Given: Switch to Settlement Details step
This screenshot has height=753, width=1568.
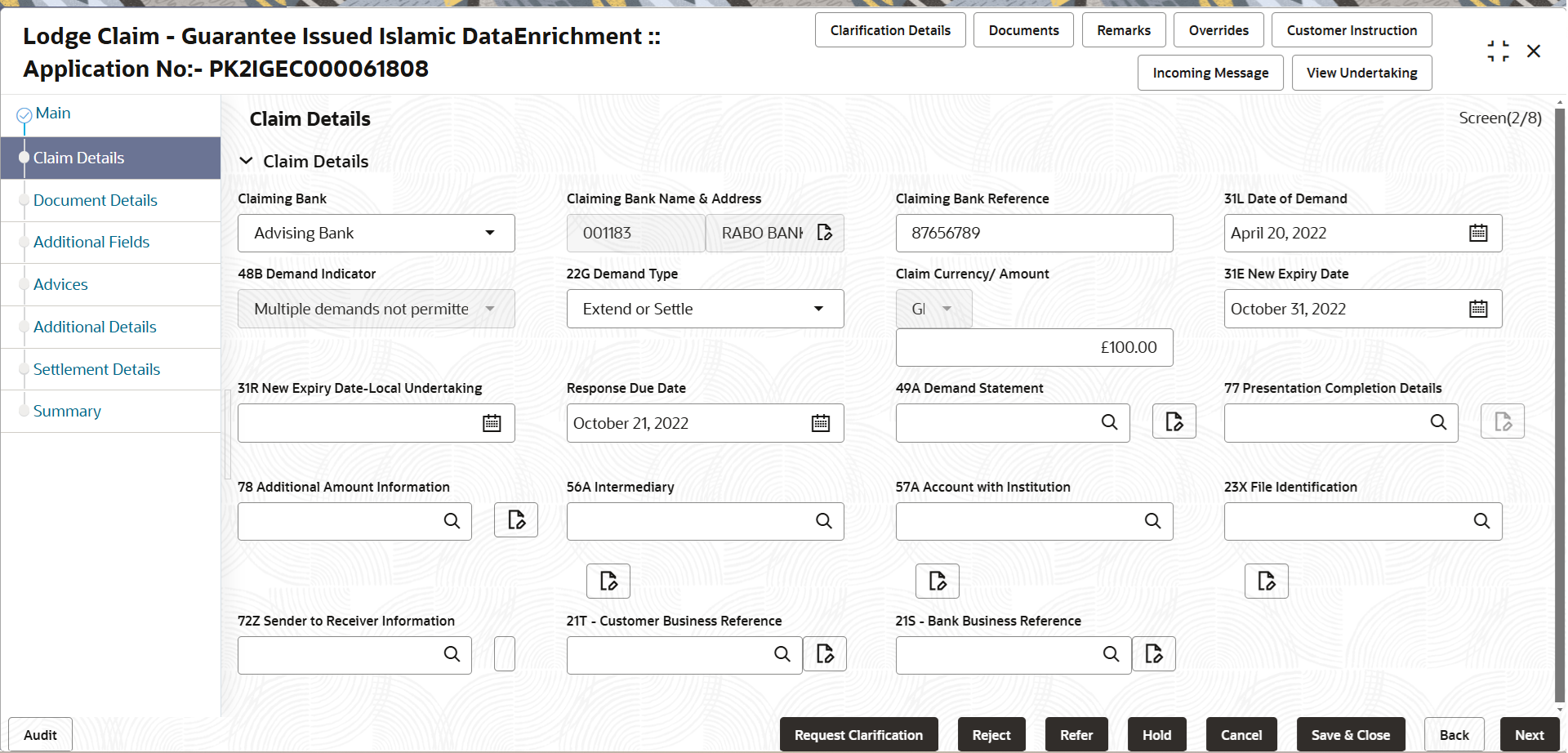Looking at the screenshot, I should click(96, 369).
